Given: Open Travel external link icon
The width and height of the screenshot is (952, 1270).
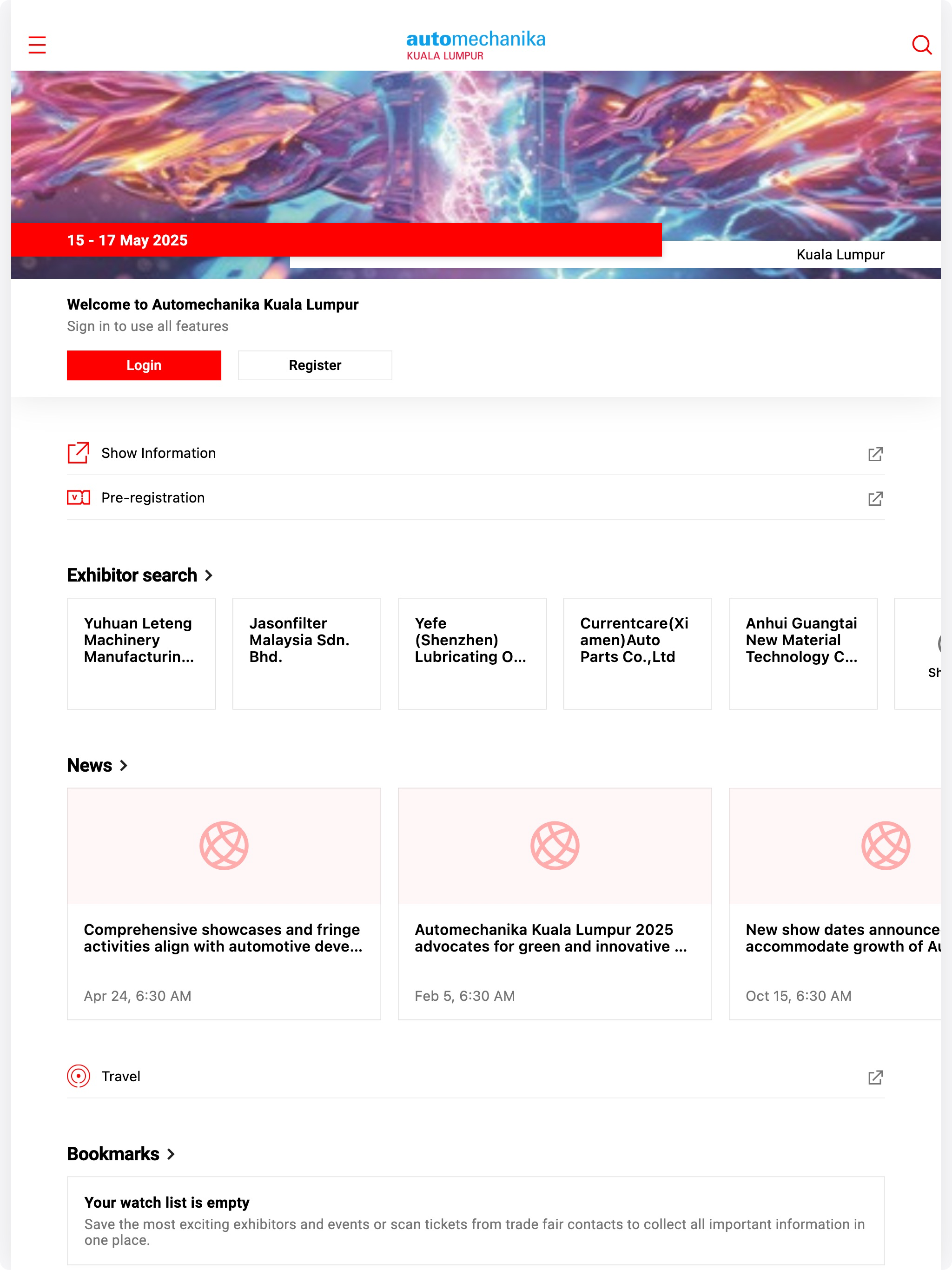Looking at the screenshot, I should click(x=875, y=1077).
